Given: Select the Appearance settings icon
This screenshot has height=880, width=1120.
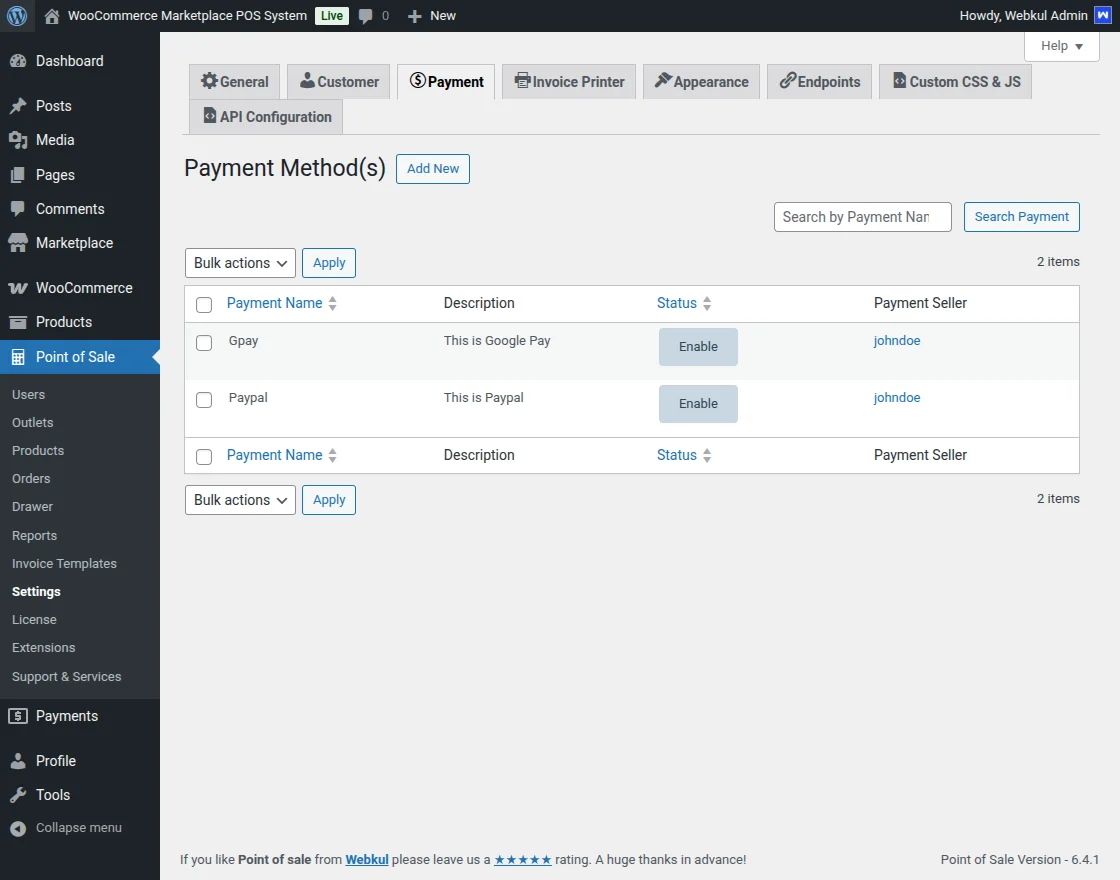Looking at the screenshot, I should pyautogui.click(x=665, y=81).
